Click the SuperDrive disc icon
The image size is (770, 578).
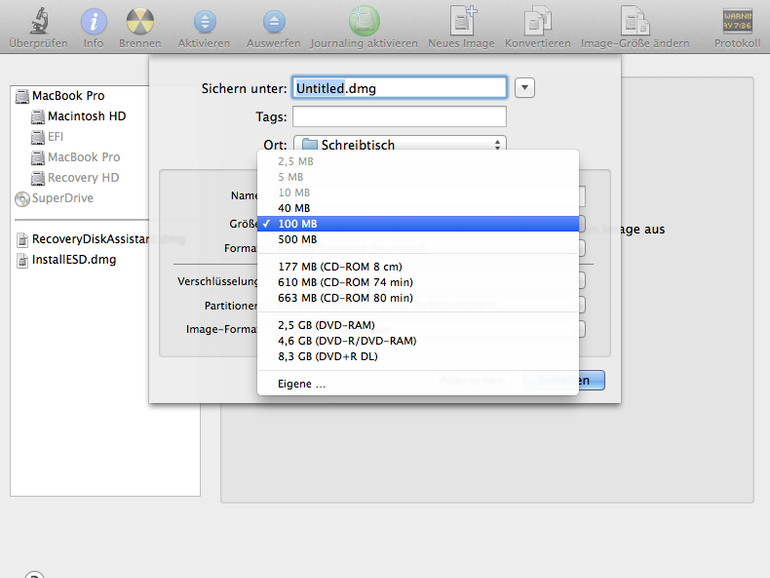22,199
